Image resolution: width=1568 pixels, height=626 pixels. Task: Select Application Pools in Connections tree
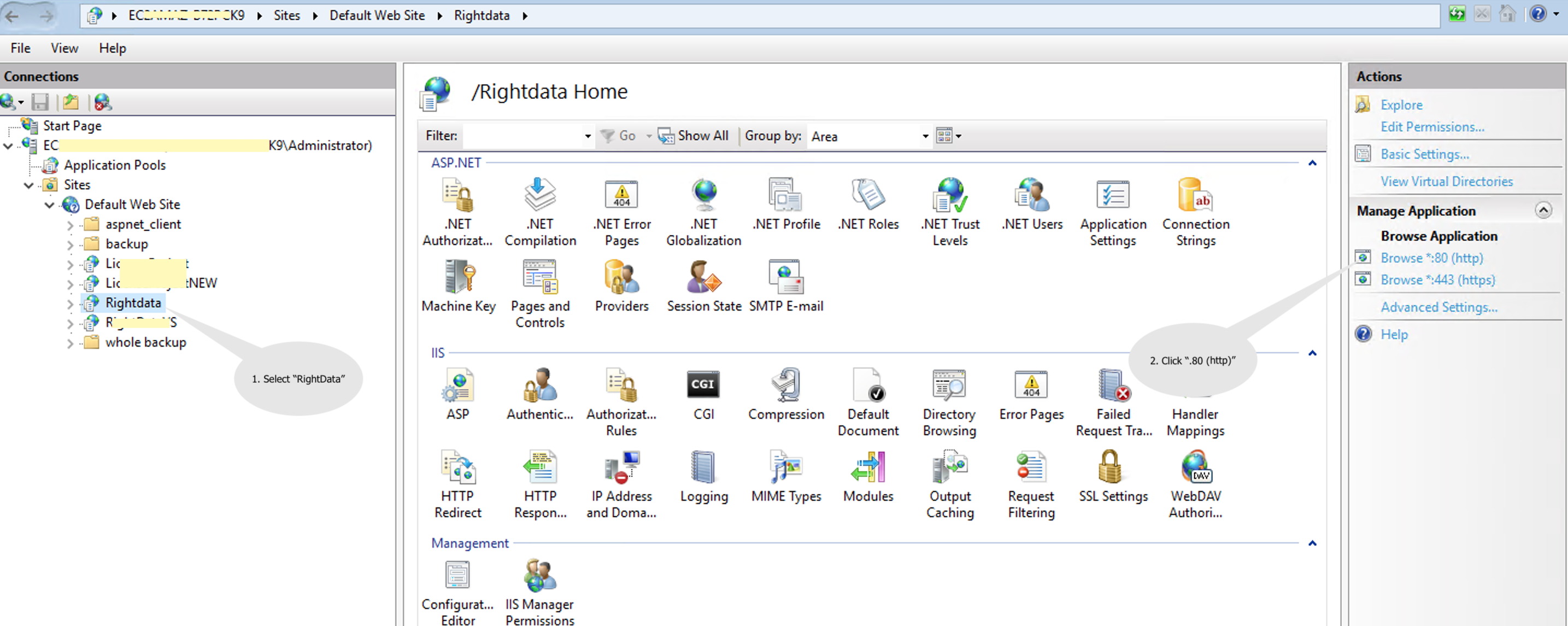[114, 165]
